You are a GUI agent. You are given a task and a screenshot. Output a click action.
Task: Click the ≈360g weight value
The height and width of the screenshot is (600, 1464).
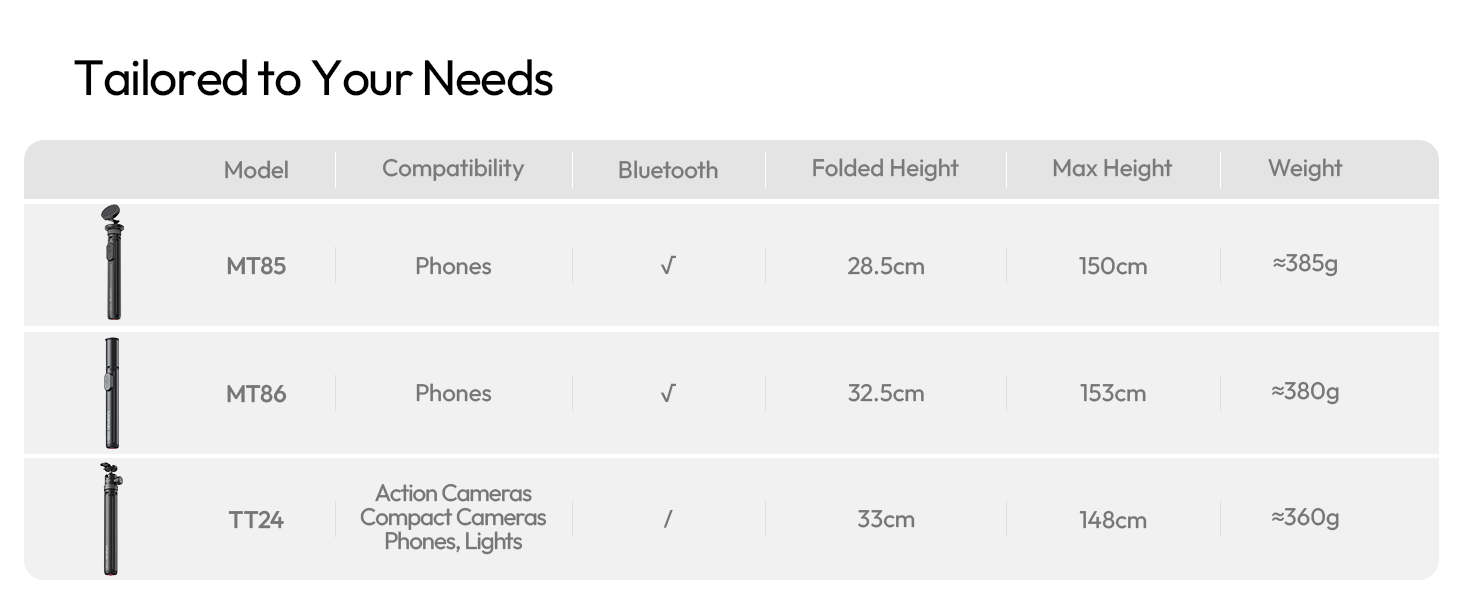click(x=1305, y=517)
